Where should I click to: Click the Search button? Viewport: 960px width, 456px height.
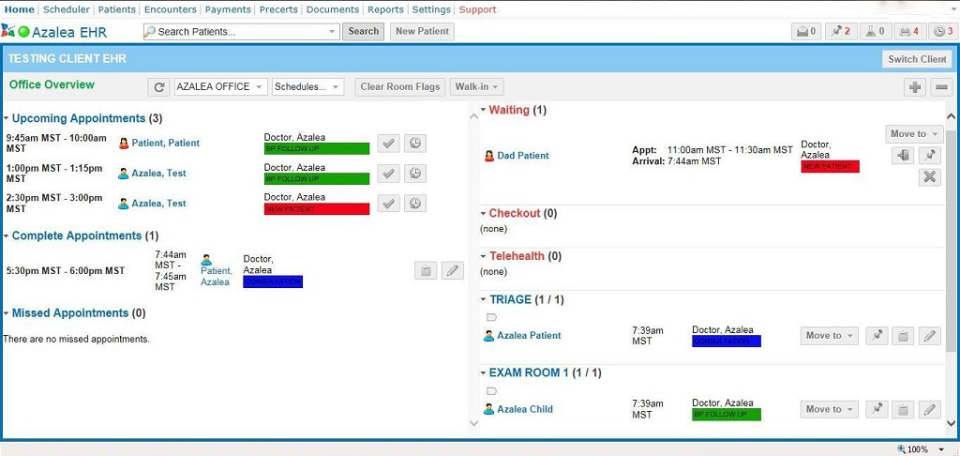click(x=363, y=31)
